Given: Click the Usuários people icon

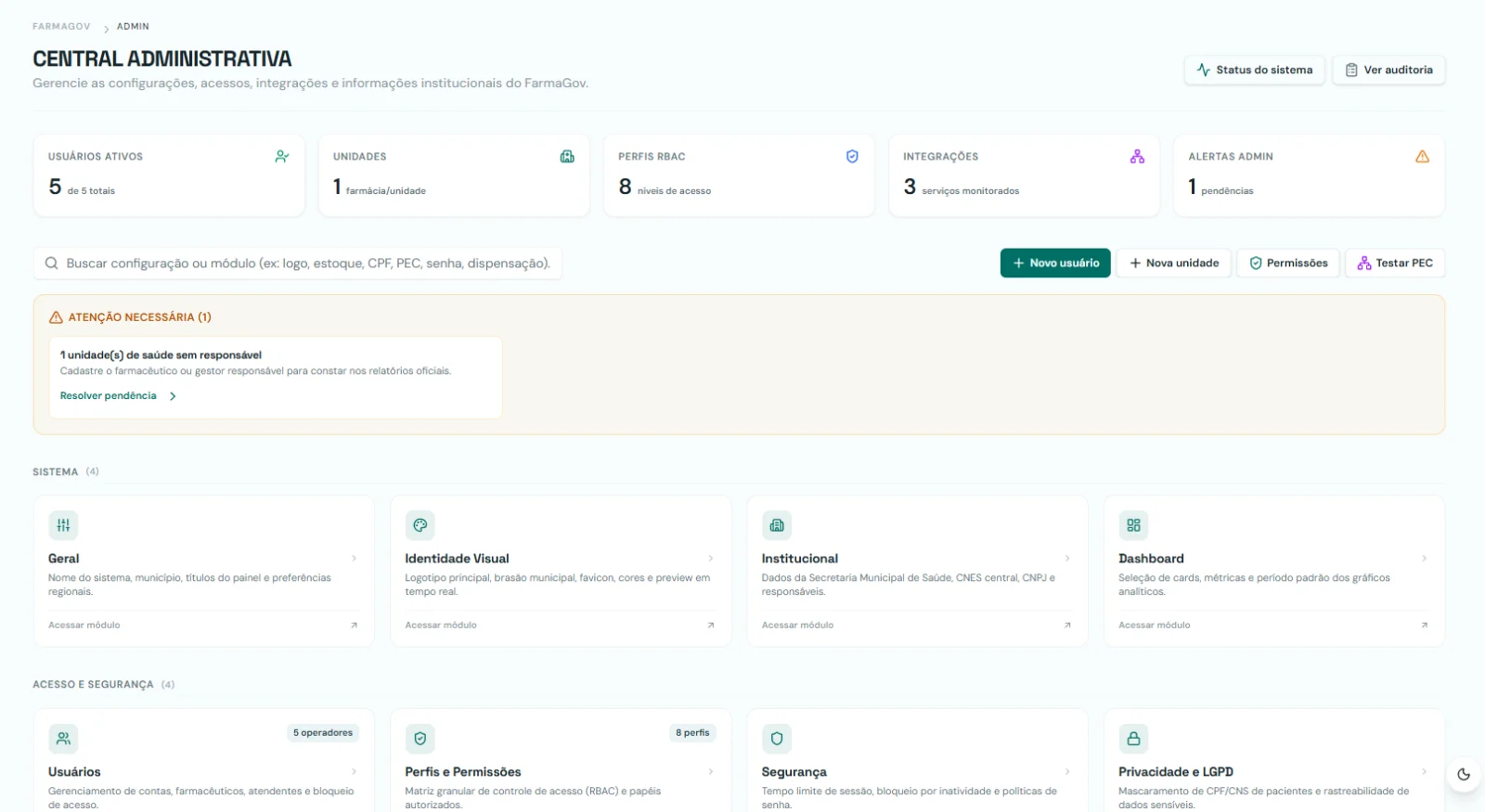Looking at the screenshot, I should [x=63, y=739].
